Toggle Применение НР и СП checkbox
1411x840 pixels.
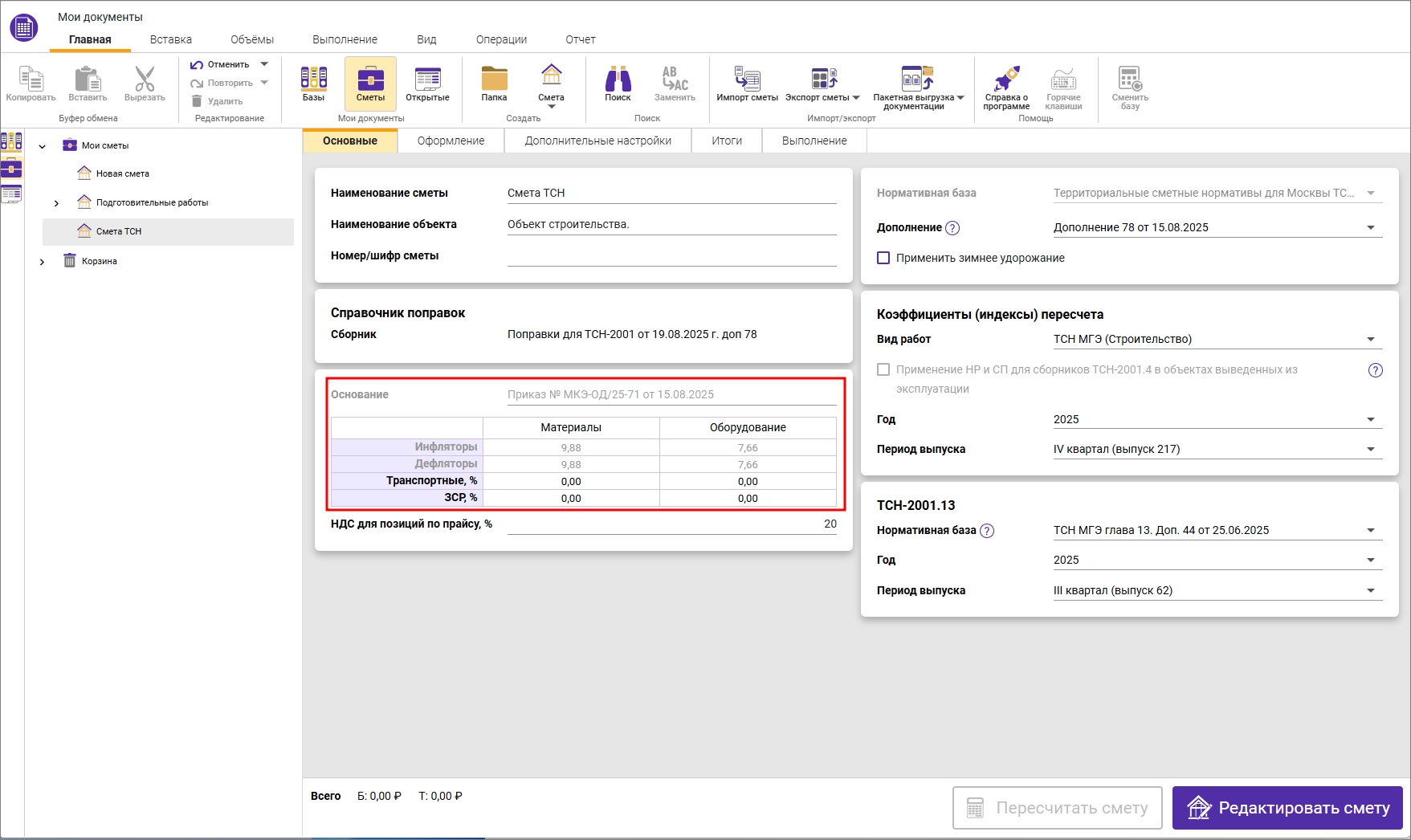[x=883, y=369]
